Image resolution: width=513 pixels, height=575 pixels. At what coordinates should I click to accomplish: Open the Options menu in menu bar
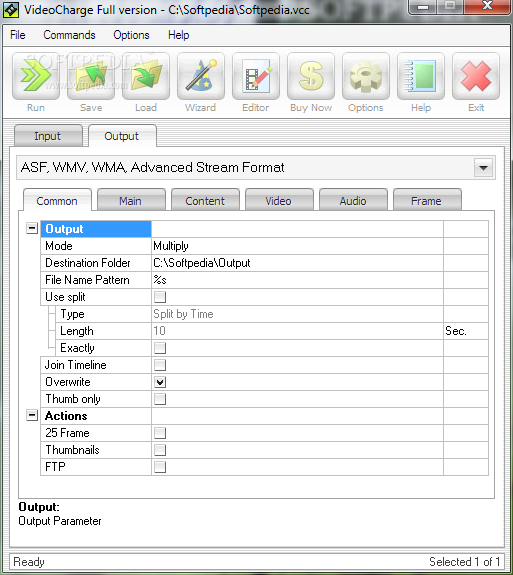pos(131,35)
